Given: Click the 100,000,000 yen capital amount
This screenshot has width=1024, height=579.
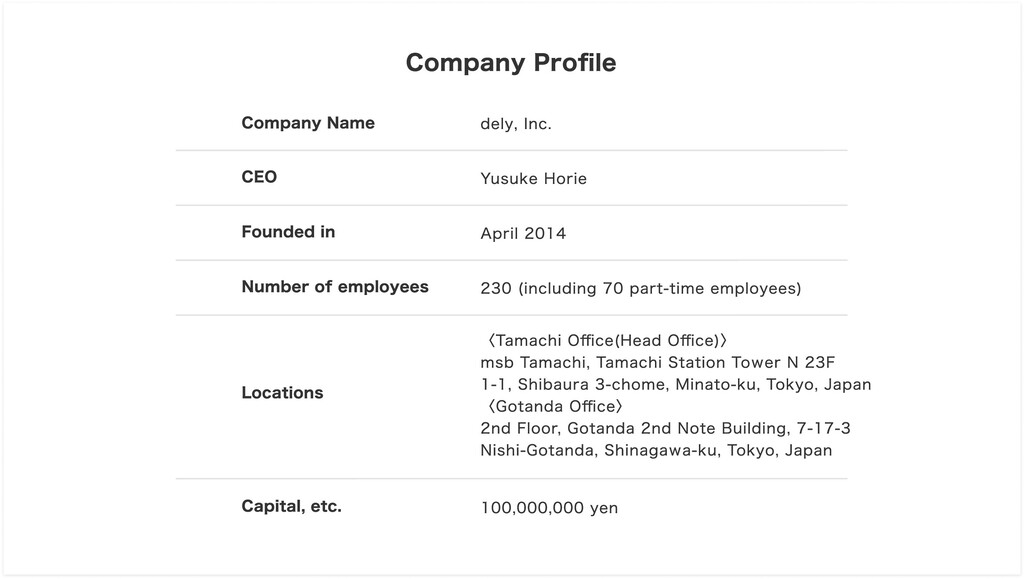Looking at the screenshot, I should point(549,508).
